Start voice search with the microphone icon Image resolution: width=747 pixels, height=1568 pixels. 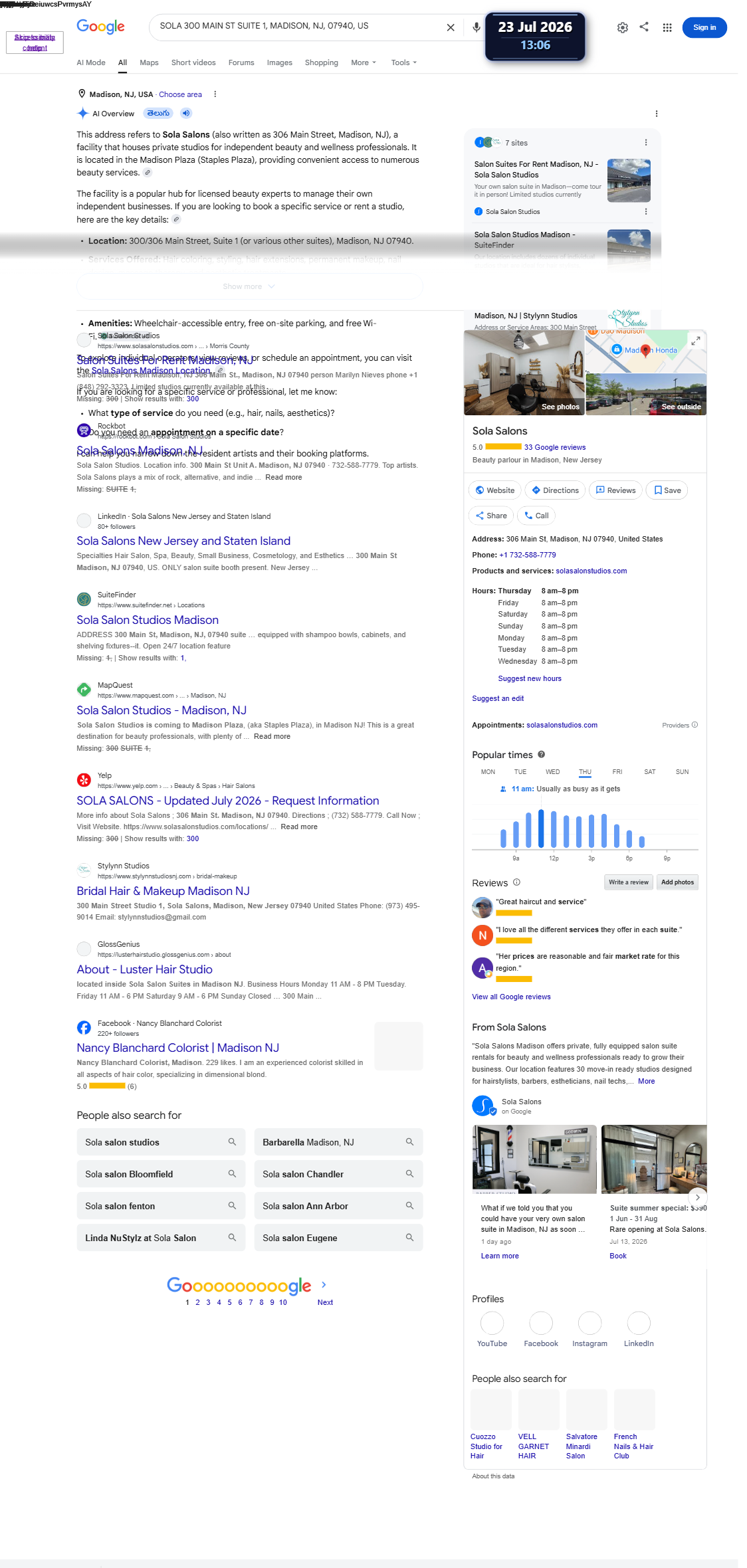pyautogui.click(x=476, y=27)
